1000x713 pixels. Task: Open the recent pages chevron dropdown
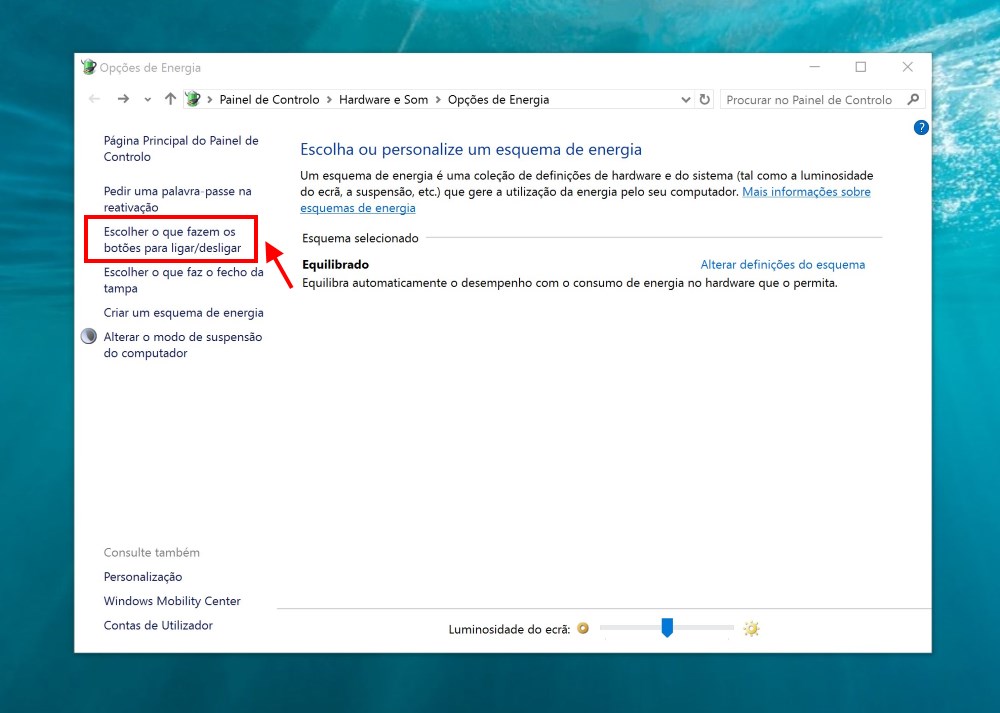147,99
